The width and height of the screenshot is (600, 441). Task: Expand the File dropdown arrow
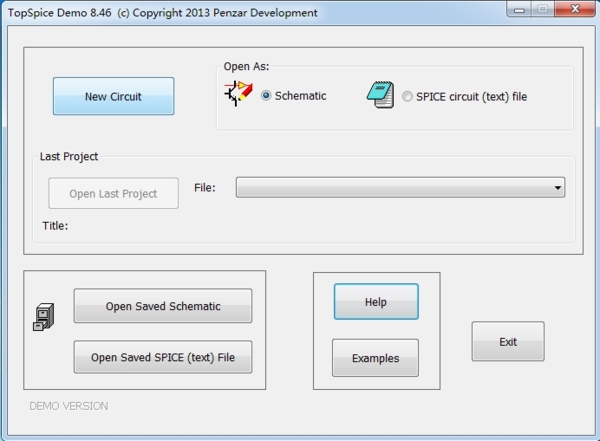[x=557, y=188]
